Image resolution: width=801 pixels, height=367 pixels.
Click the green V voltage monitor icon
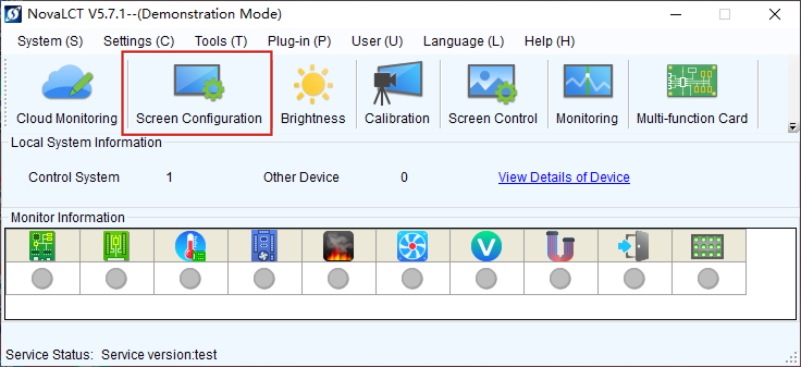click(486, 246)
